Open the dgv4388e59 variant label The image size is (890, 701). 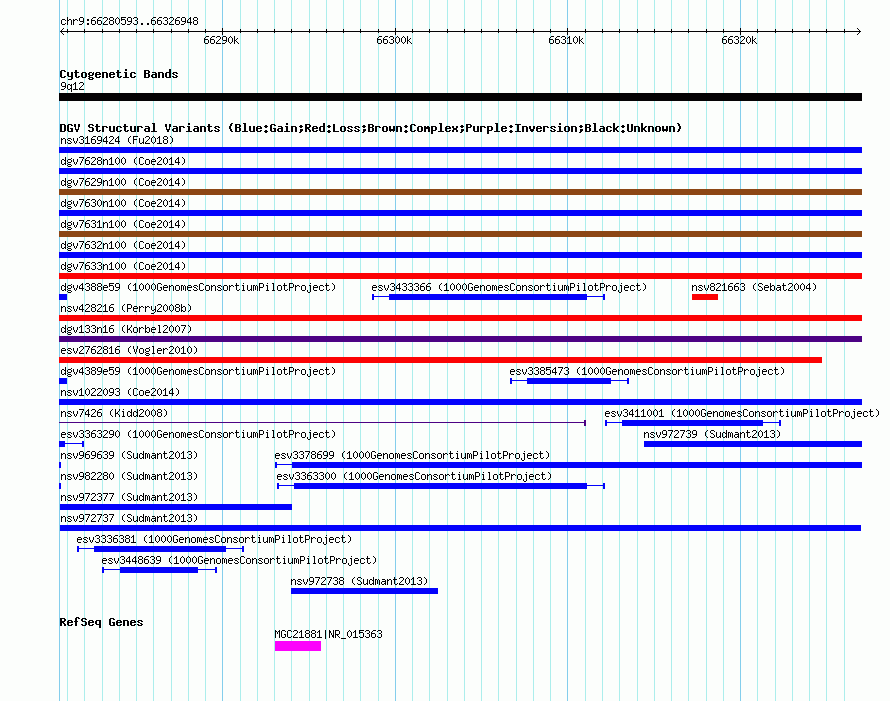(198, 287)
